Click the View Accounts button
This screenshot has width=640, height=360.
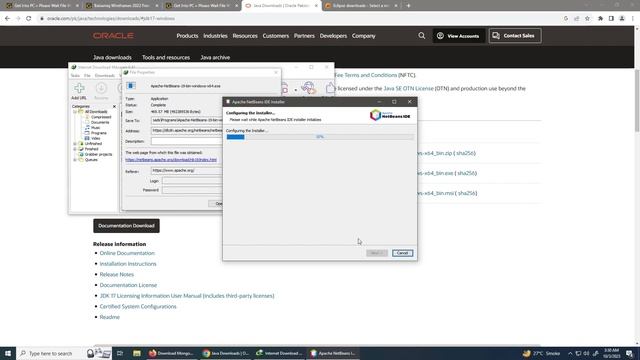coord(459,36)
